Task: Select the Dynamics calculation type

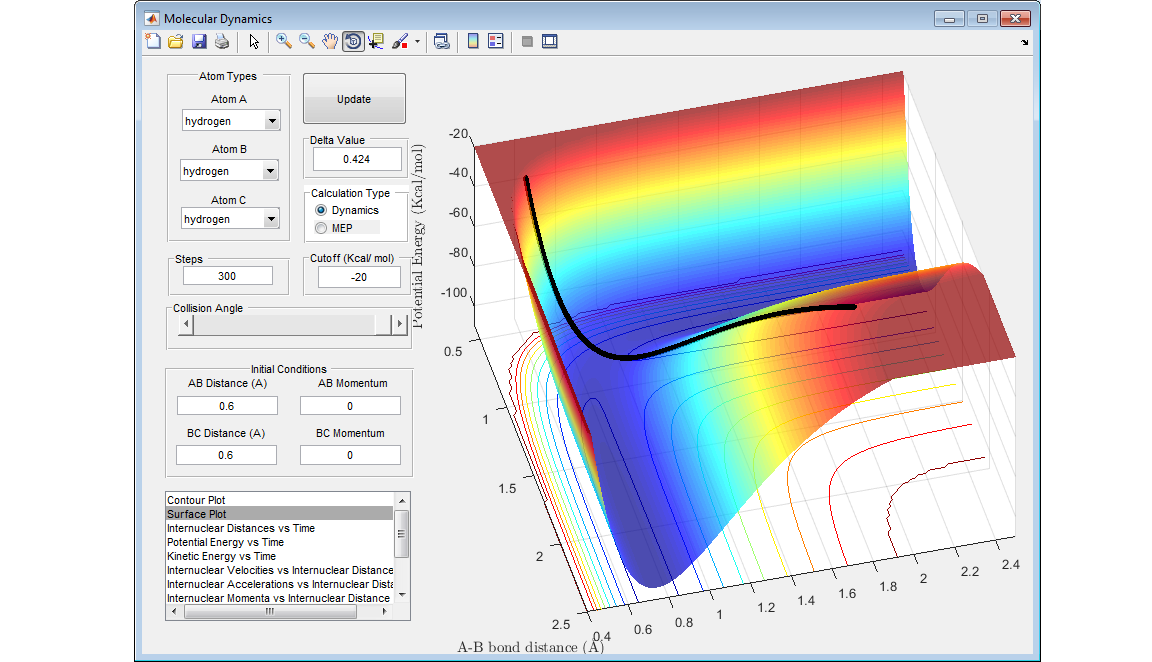Action: coord(321,210)
